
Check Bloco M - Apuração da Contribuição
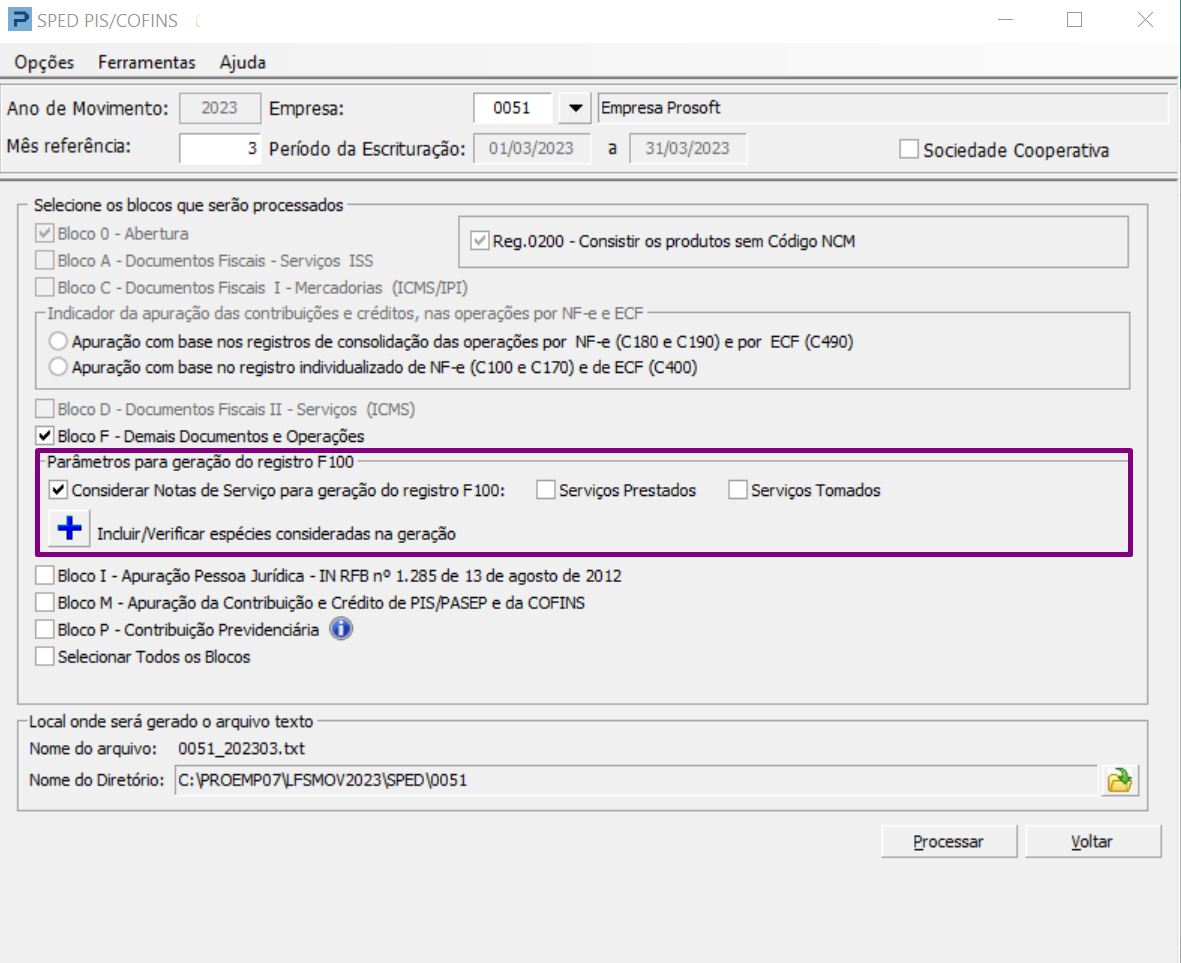click(x=44, y=602)
